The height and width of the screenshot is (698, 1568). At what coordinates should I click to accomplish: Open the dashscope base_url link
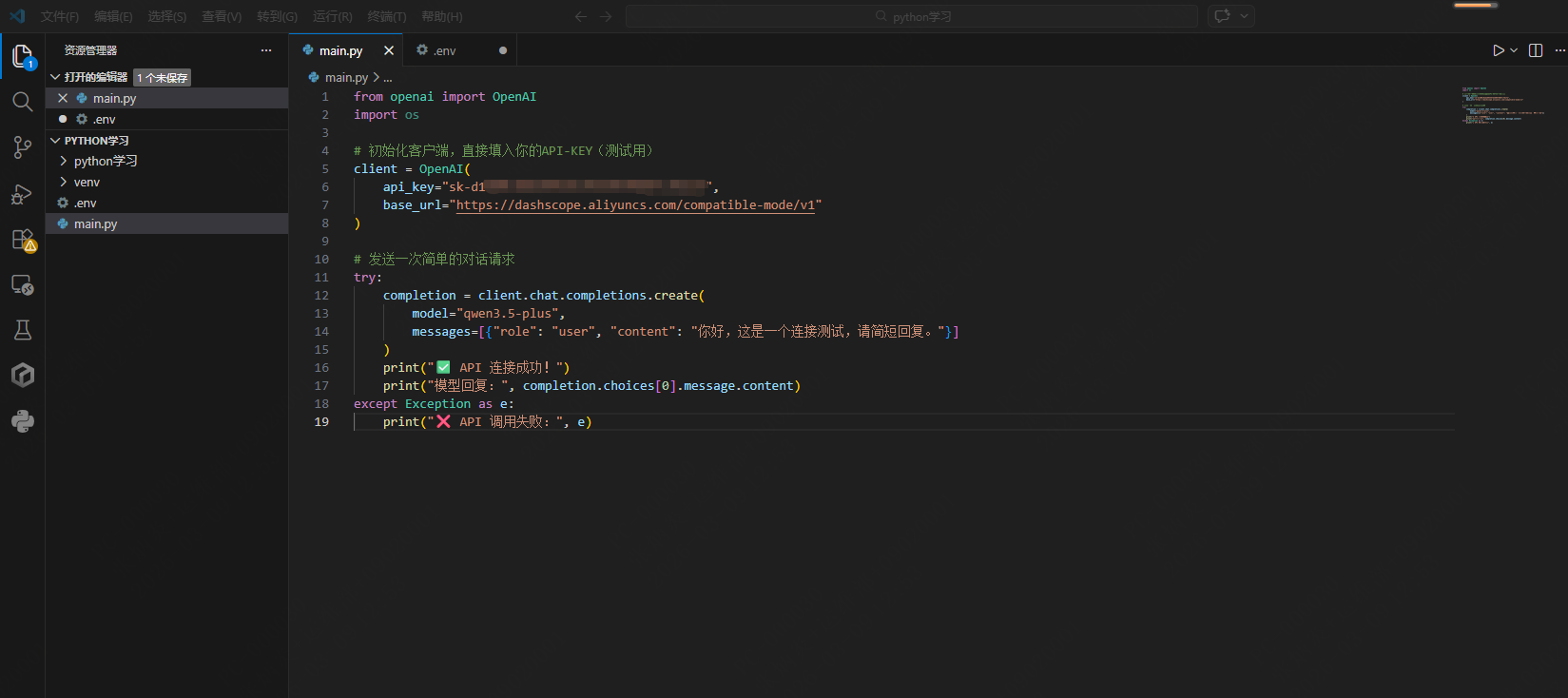click(635, 204)
